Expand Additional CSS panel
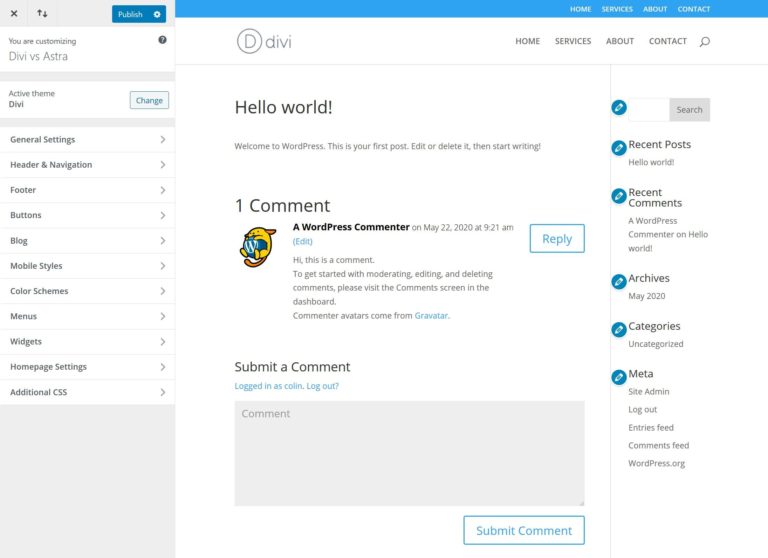Image resolution: width=768 pixels, height=558 pixels. pyautogui.click(x=87, y=392)
